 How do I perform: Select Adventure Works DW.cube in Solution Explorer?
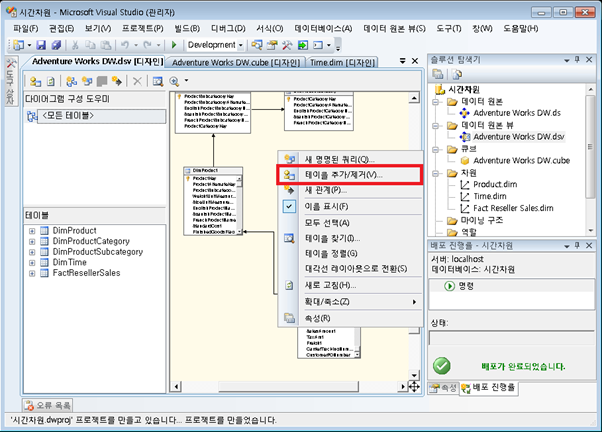521,161
